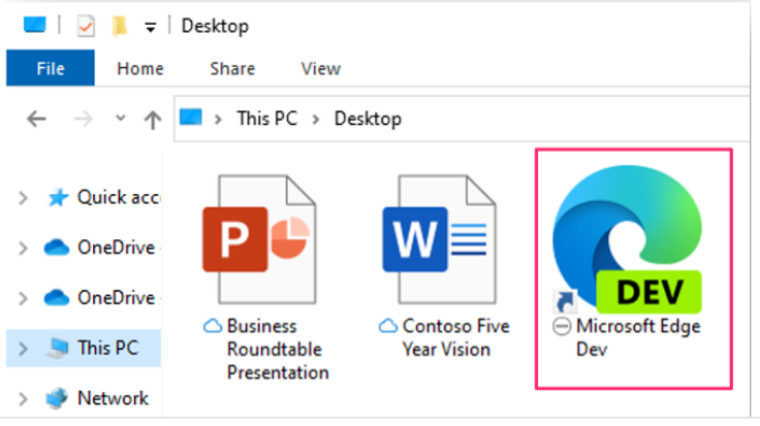Select the Microsoft Edge Dev shortcut icon
The height and width of the screenshot is (426, 760).
[627, 239]
